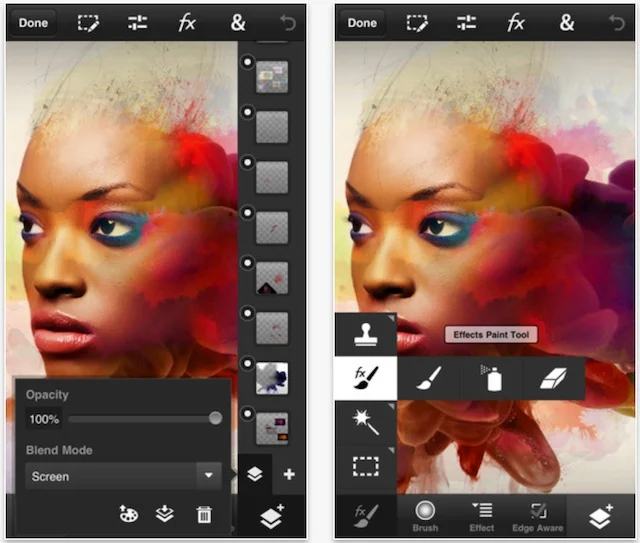
Task: Pick the plain Paint Brush tool
Action: (428, 379)
